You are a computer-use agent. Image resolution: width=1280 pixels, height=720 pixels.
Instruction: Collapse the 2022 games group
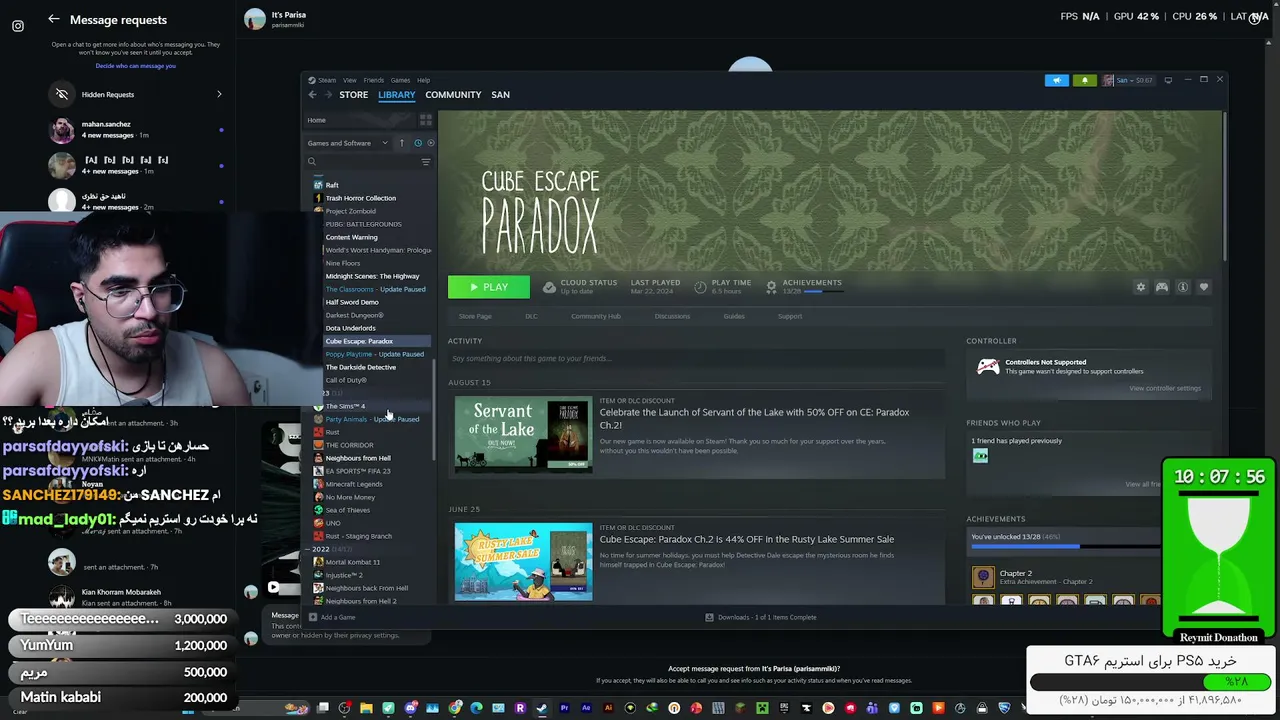tap(307, 549)
